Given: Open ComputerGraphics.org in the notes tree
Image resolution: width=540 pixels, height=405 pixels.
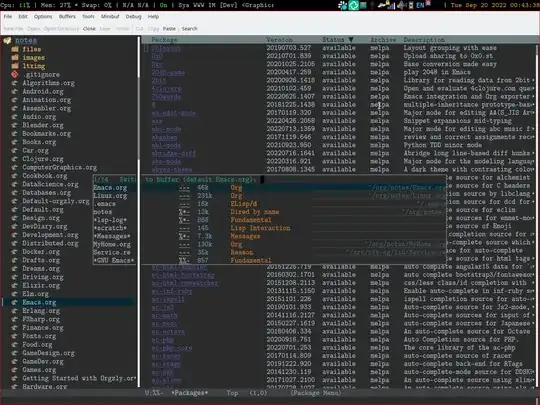Looking at the screenshot, I should (x=60, y=167).
